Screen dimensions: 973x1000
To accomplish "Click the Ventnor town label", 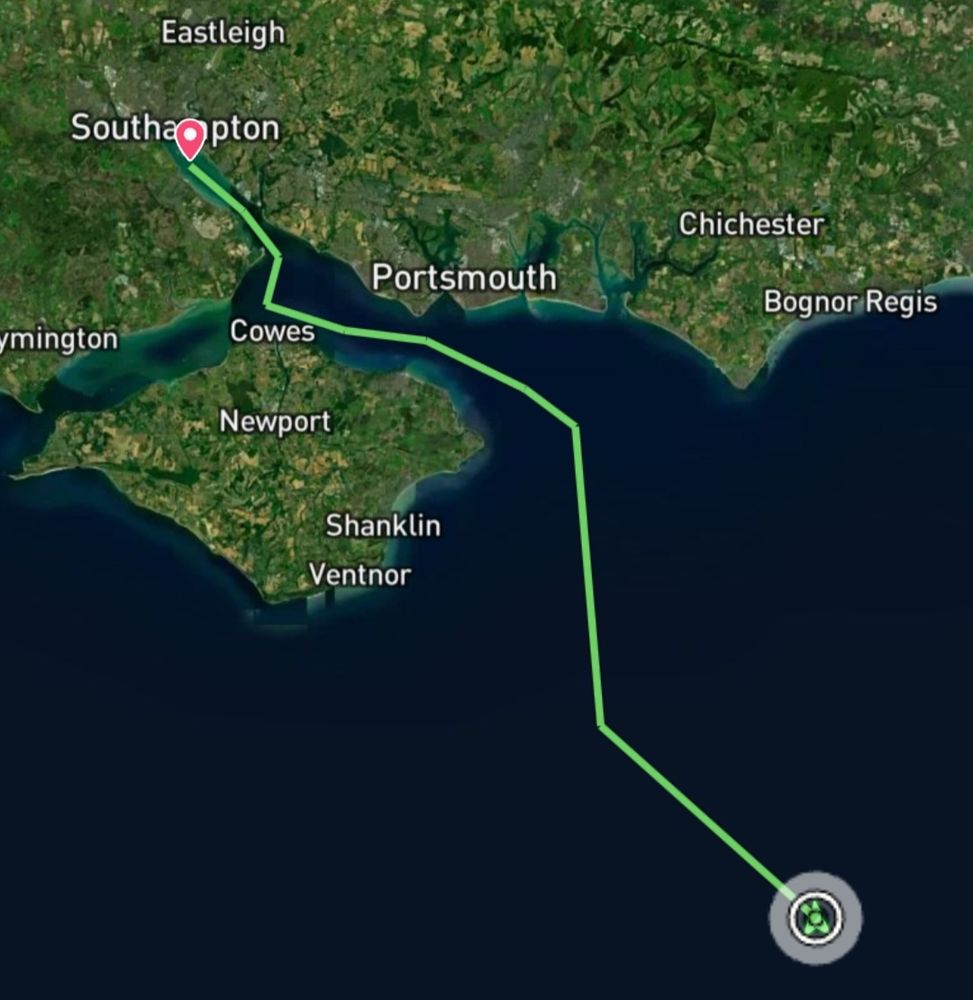I will point(360,575).
